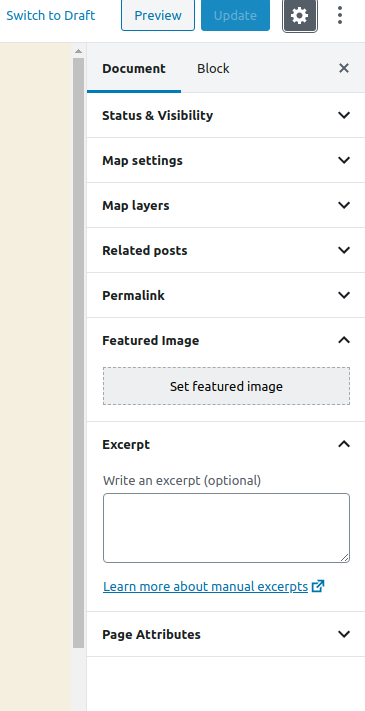
Task: Click Switch to Draft
Action: [51, 15]
